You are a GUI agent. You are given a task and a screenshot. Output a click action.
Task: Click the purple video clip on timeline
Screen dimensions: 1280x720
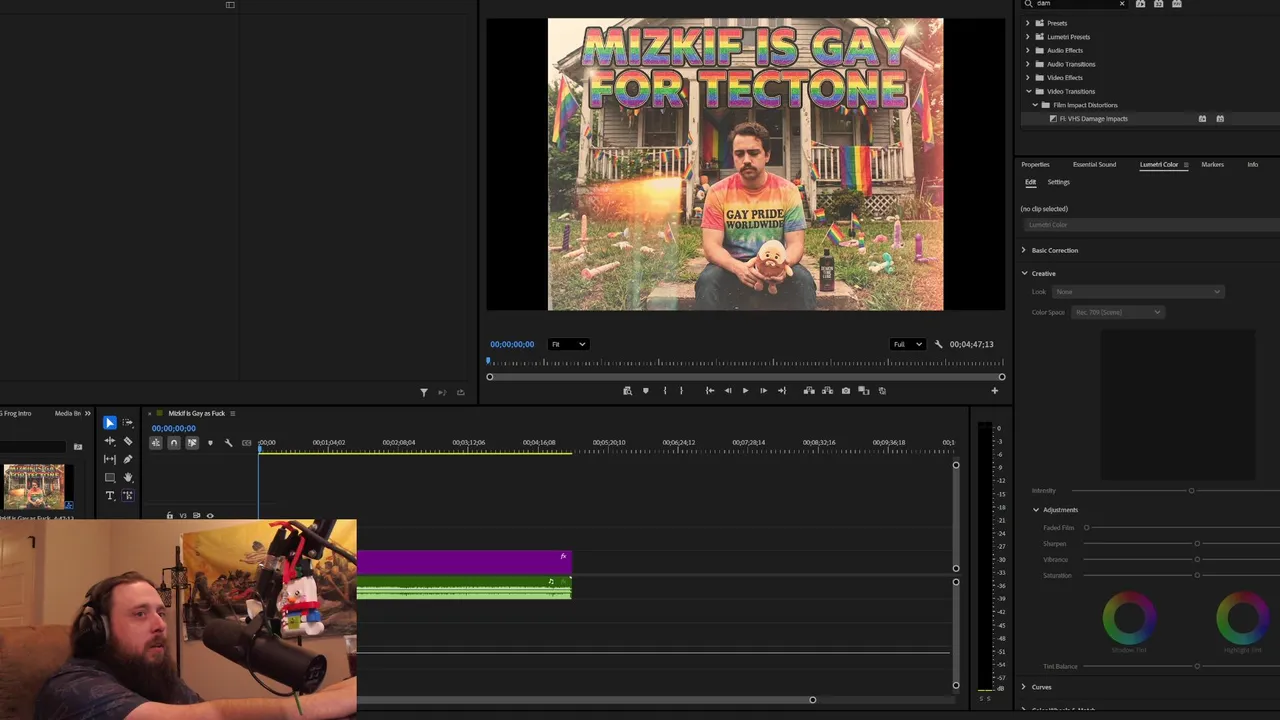(464, 562)
